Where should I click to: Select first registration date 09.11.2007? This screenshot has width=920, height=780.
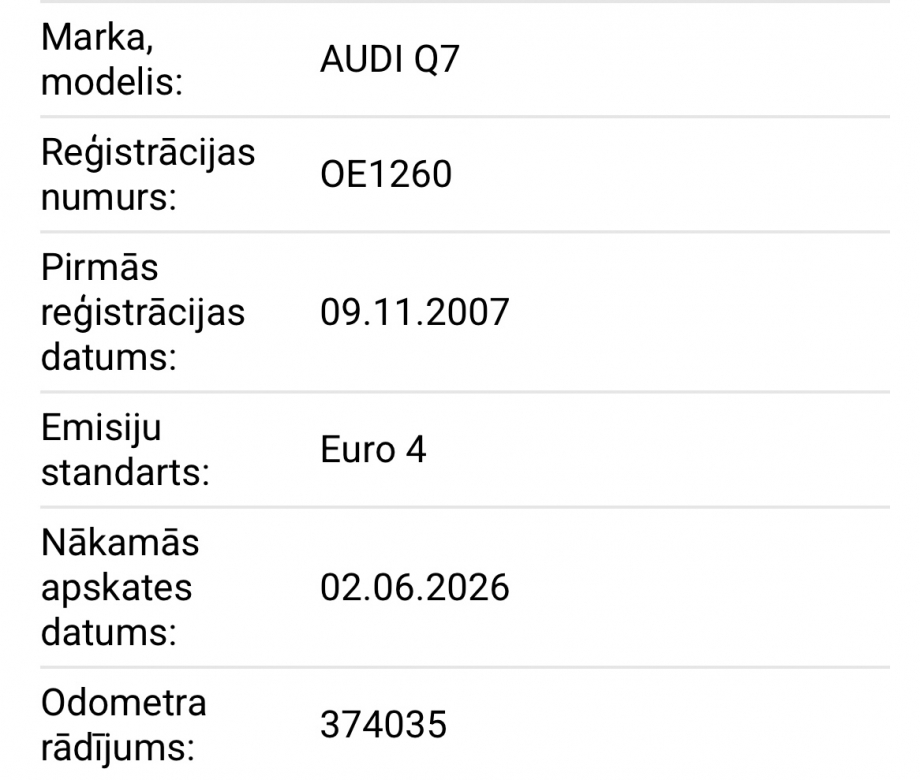point(415,312)
